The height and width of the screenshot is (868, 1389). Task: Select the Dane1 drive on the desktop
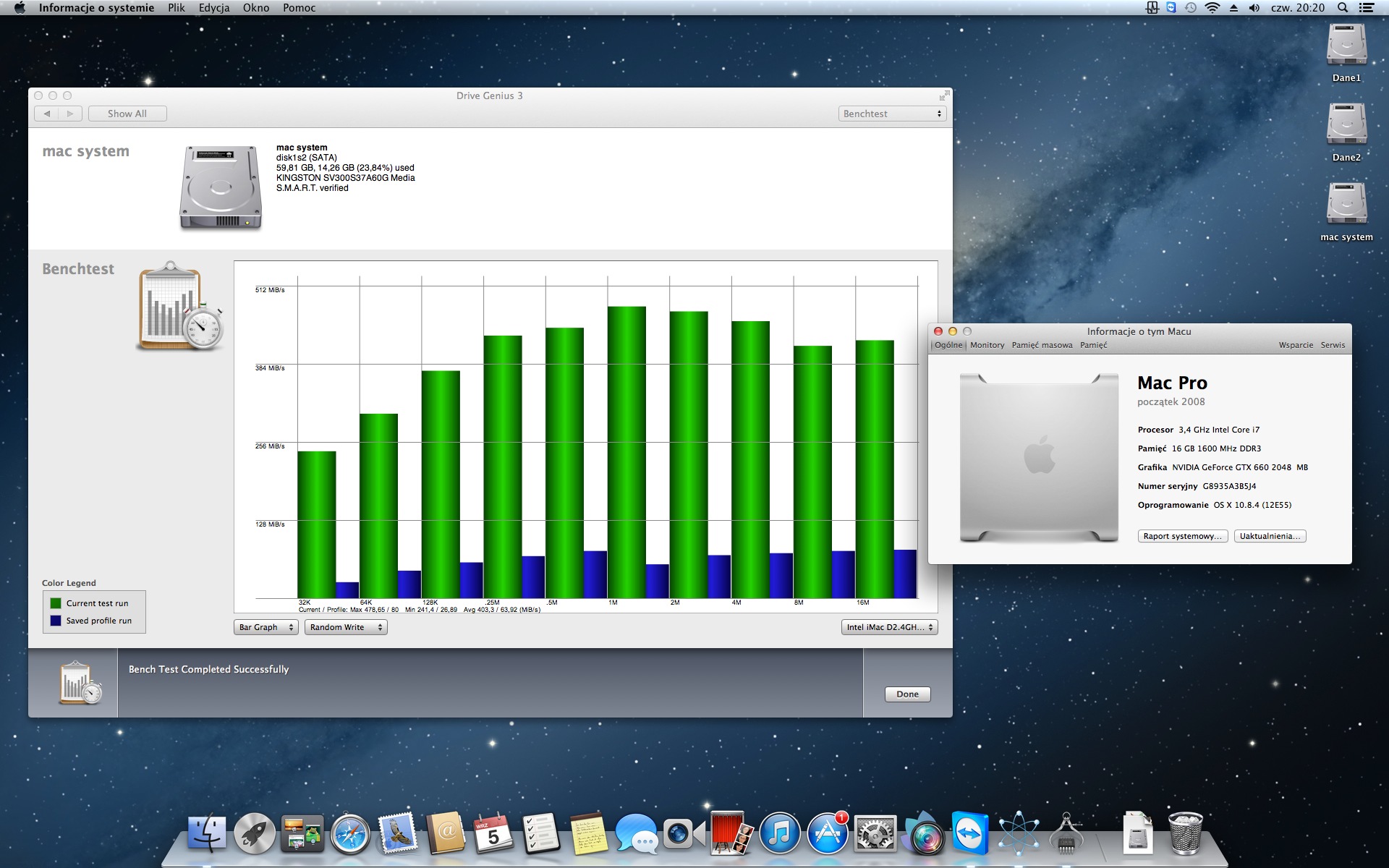point(1346,53)
